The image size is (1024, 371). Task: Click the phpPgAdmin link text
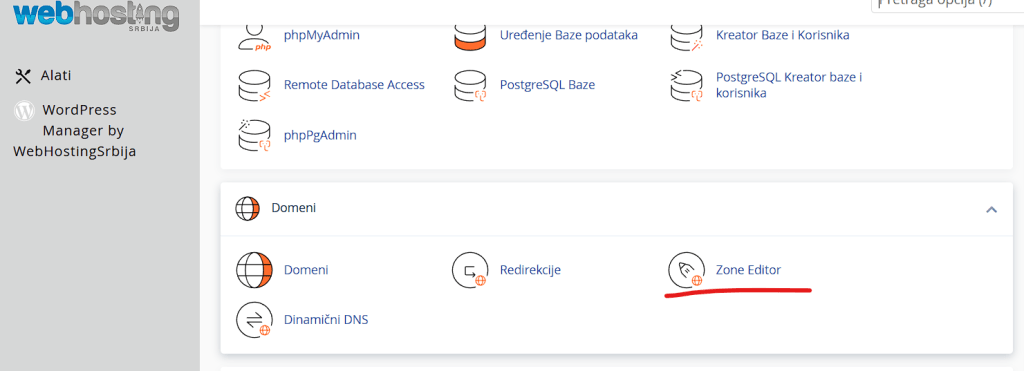pyautogui.click(x=320, y=136)
